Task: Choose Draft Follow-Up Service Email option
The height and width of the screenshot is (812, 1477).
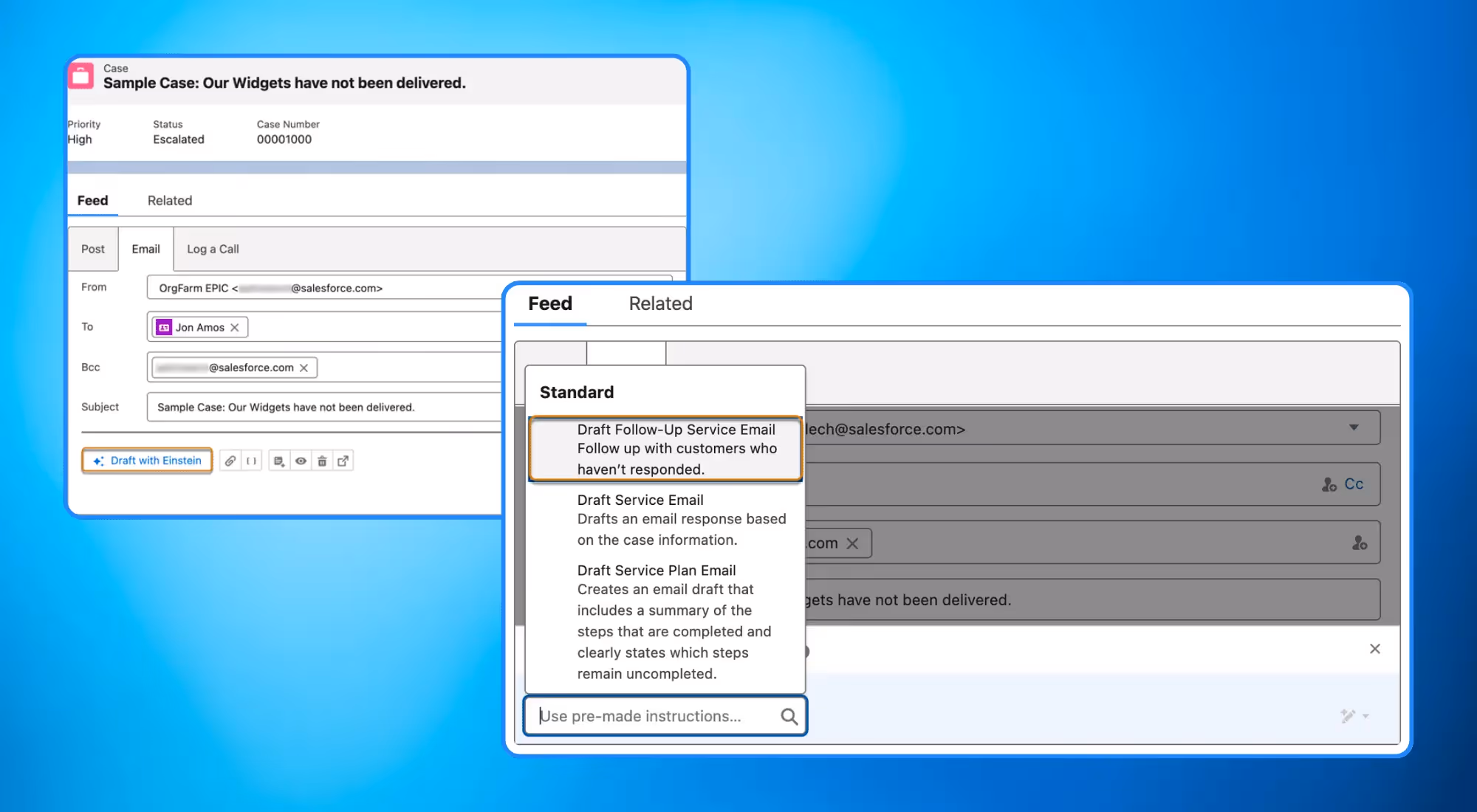Action: [x=665, y=449]
